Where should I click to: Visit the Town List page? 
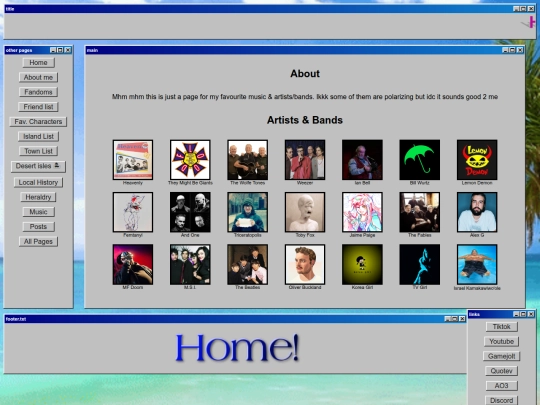click(x=38, y=151)
